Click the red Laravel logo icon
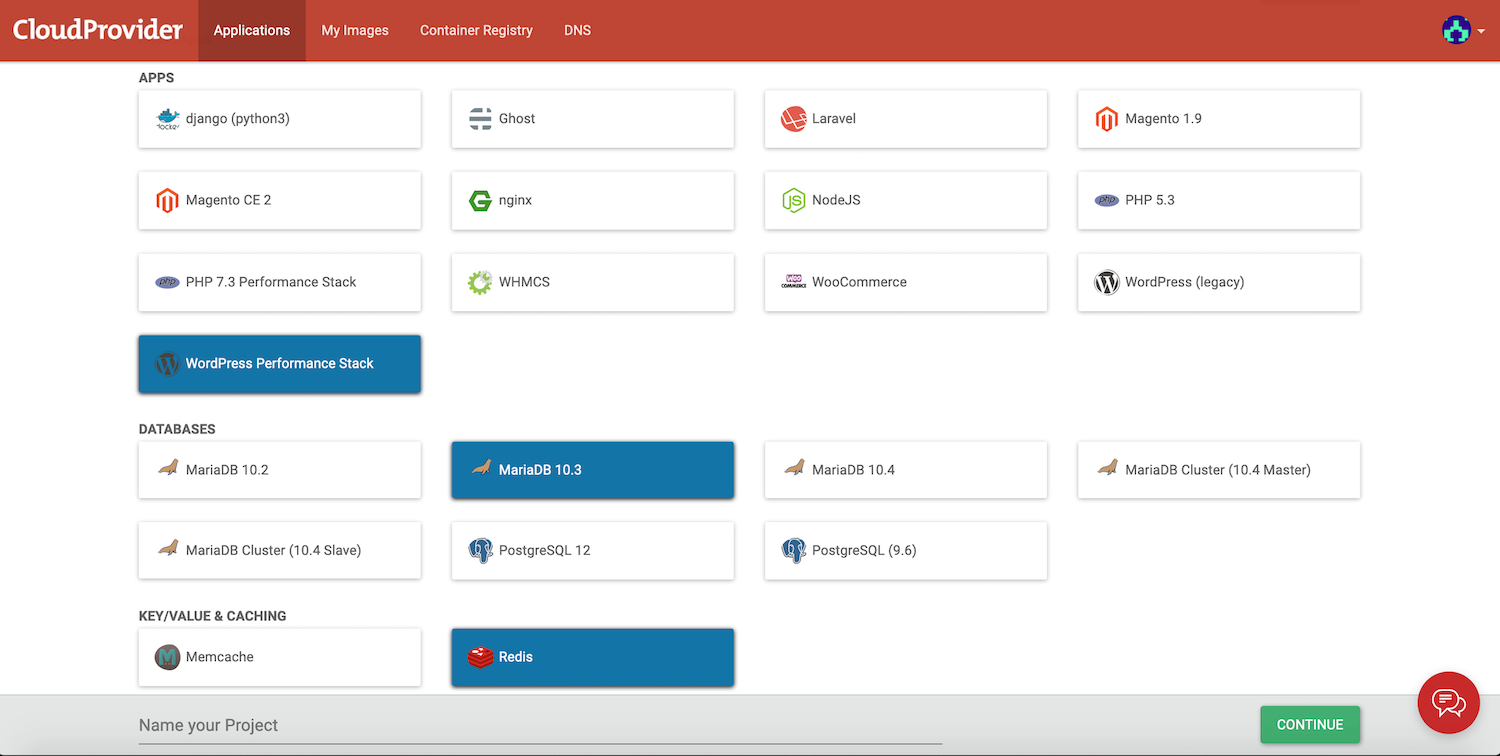The height and width of the screenshot is (756, 1500). 793,119
